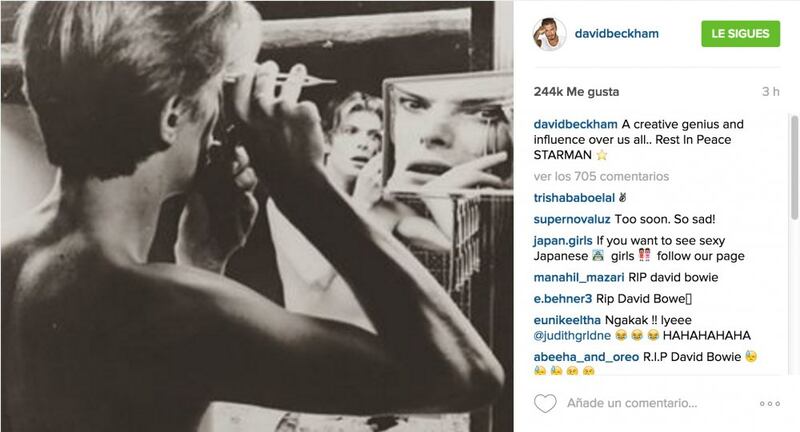Open davidbeckham username in header
This screenshot has width=800, height=432.
click(x=616, y=34)
